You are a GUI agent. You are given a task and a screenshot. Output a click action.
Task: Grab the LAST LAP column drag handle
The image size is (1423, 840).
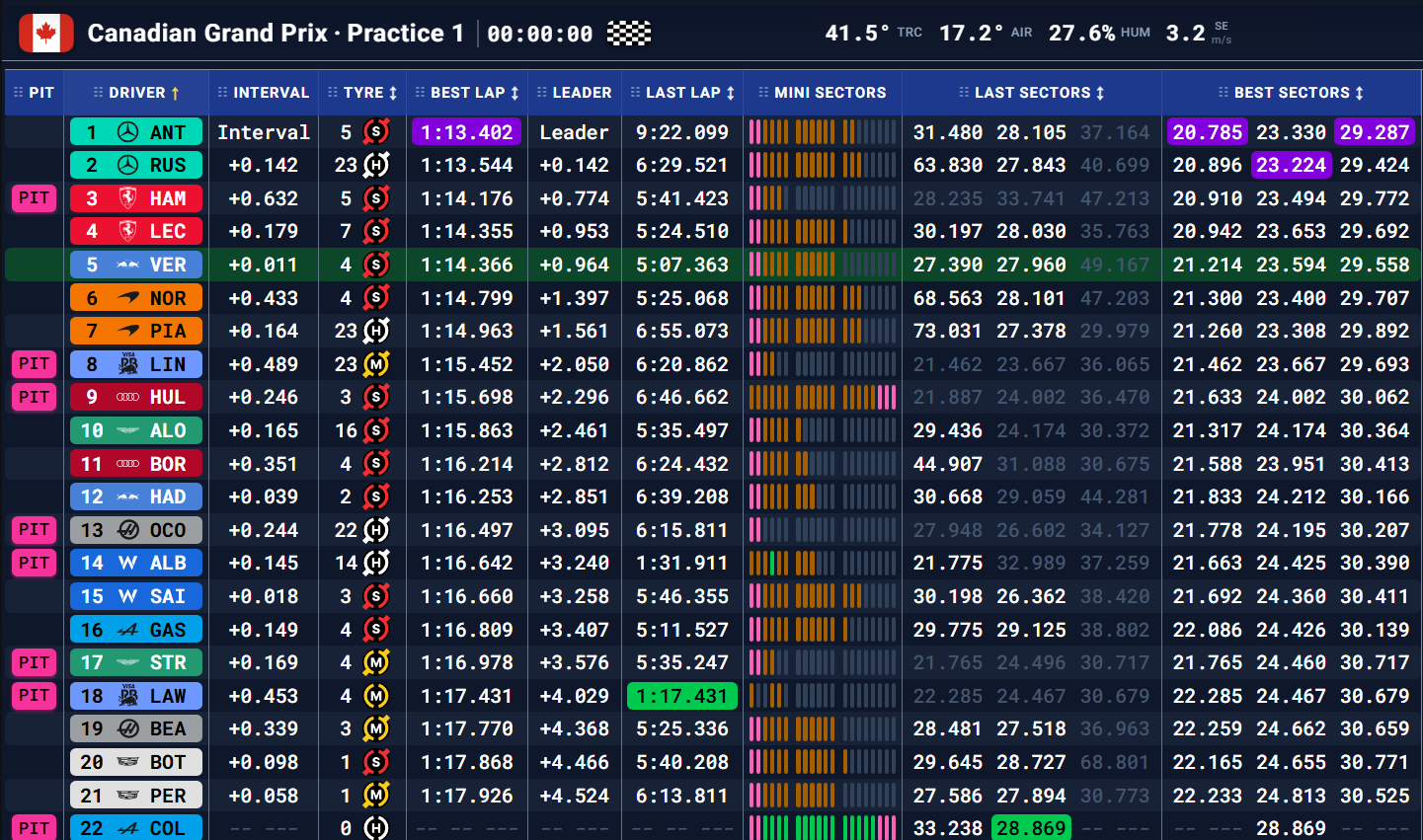coord(635,93)
